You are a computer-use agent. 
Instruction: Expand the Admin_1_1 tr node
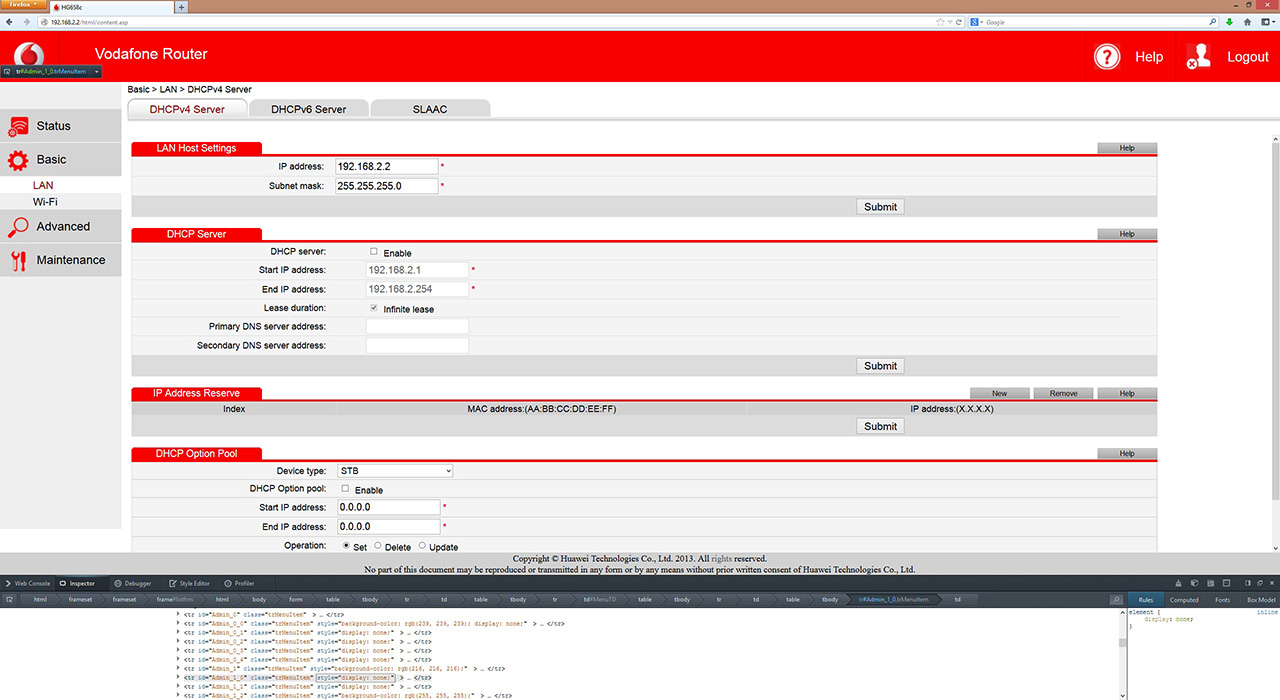pos(178,686)
